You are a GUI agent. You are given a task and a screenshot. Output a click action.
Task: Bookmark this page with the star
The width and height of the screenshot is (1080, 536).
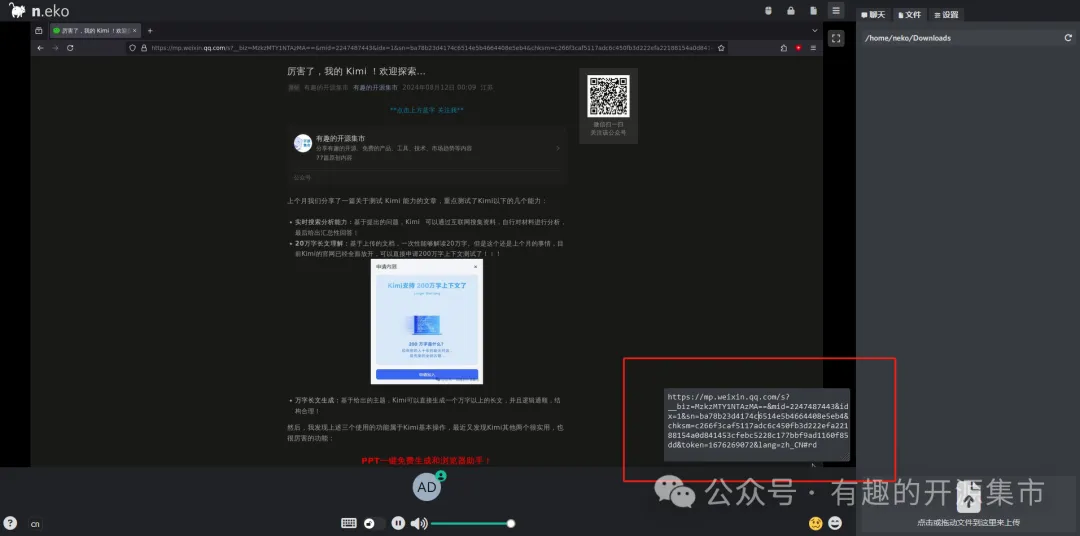click(720, 48)
